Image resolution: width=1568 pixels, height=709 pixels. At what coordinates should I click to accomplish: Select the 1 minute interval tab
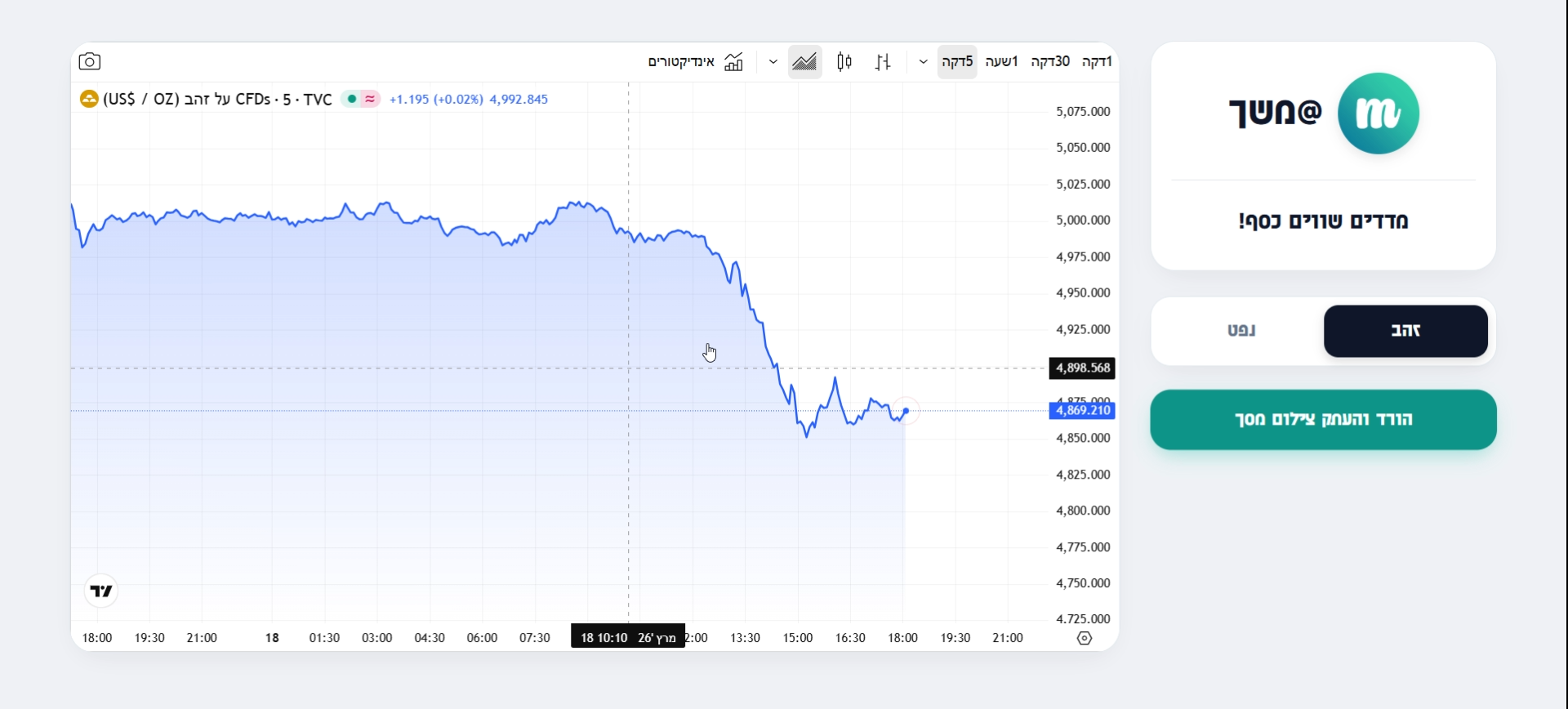click(x=1097, y=62)
